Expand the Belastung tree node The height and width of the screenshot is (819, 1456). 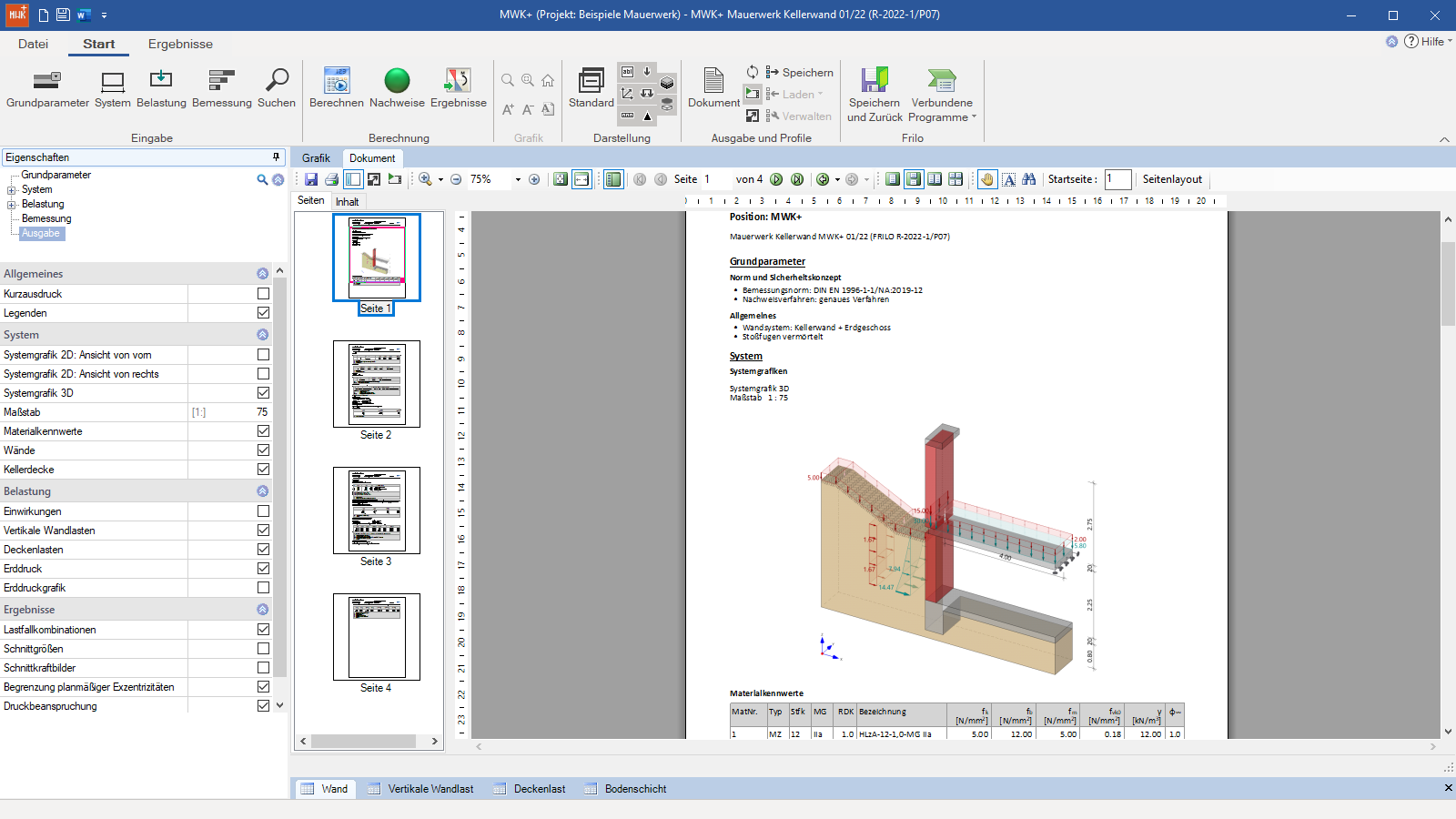pos(12,205)
